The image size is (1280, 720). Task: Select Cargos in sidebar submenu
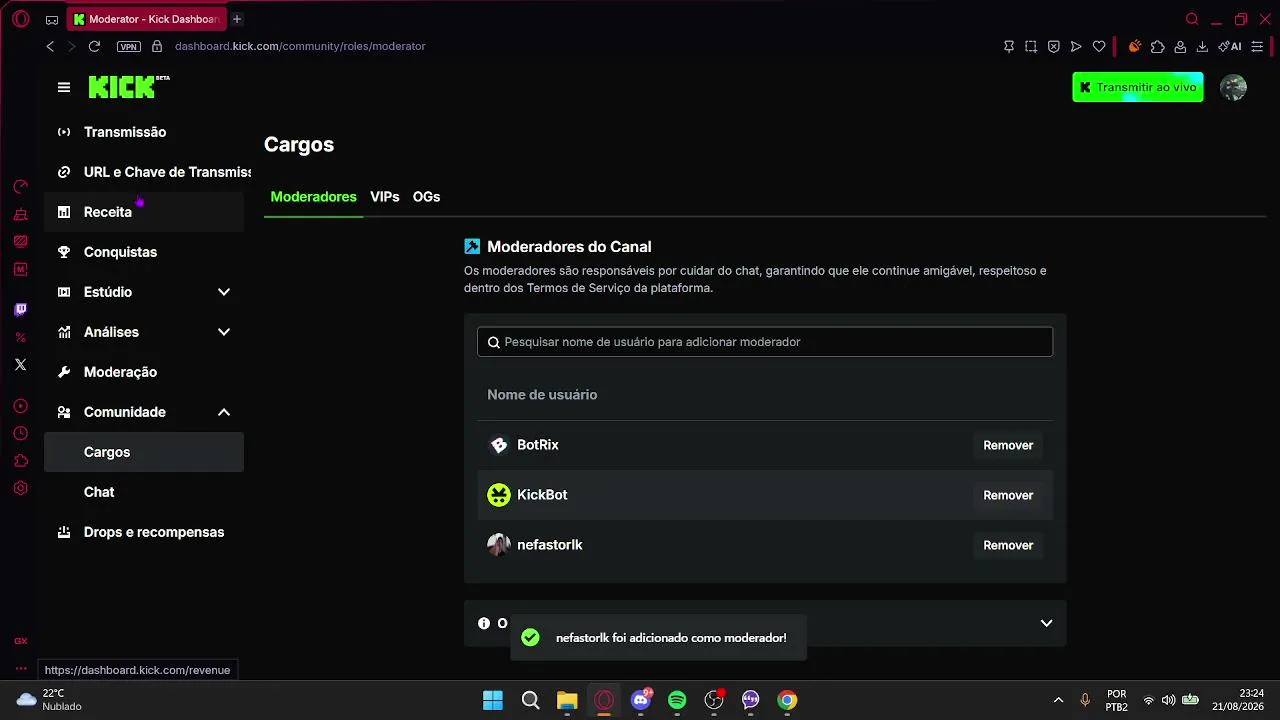144,452
